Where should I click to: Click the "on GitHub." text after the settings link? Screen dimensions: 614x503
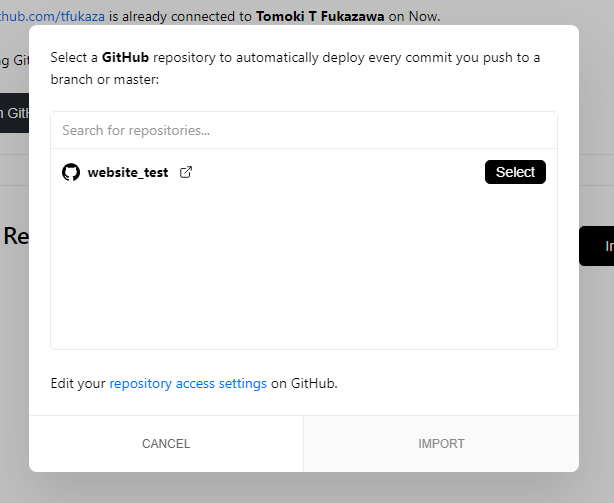pos(304,383)
